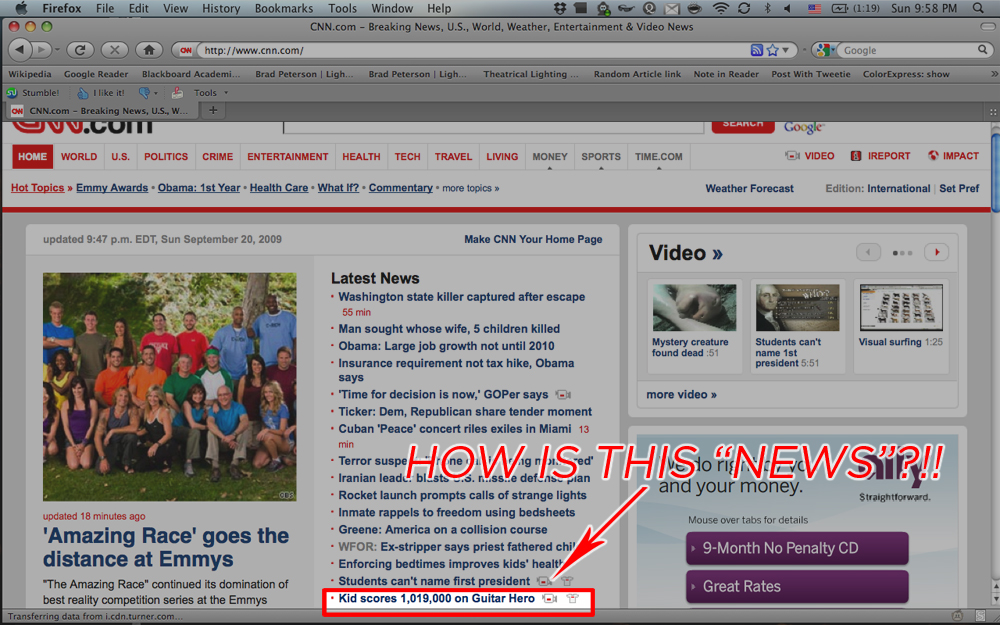Image resolution: width=1000 pixels, height=625 pixels.
Task: Open the Wikipedia bookmark
Action: [x=29, y=74]
